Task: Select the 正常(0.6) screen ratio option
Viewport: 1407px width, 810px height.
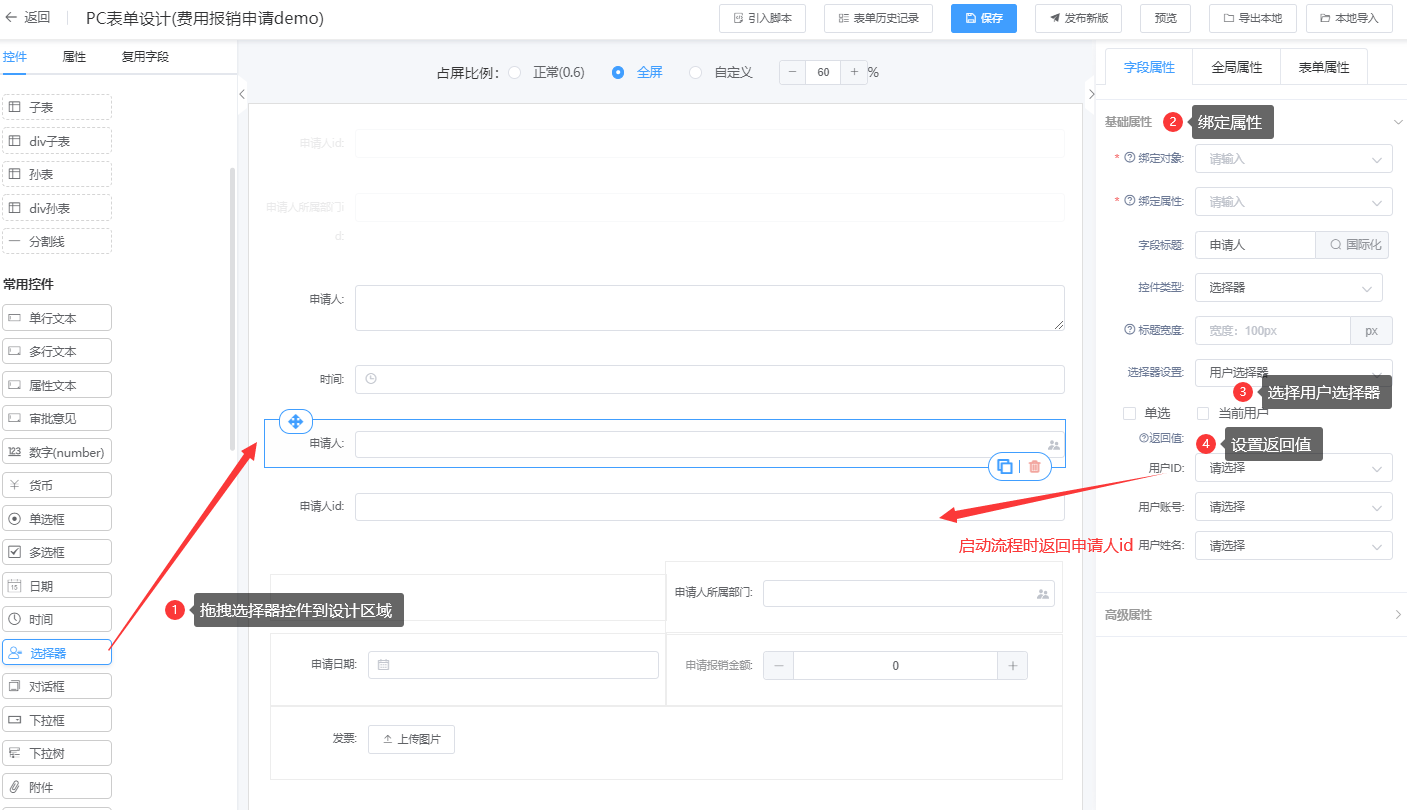Action: pyautogui.click(x=515, y=72)
